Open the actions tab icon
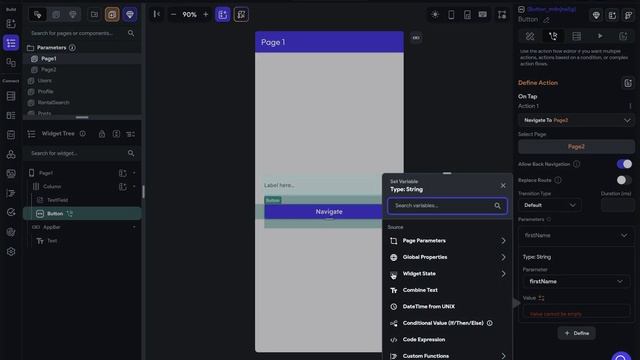 (553, 36)
